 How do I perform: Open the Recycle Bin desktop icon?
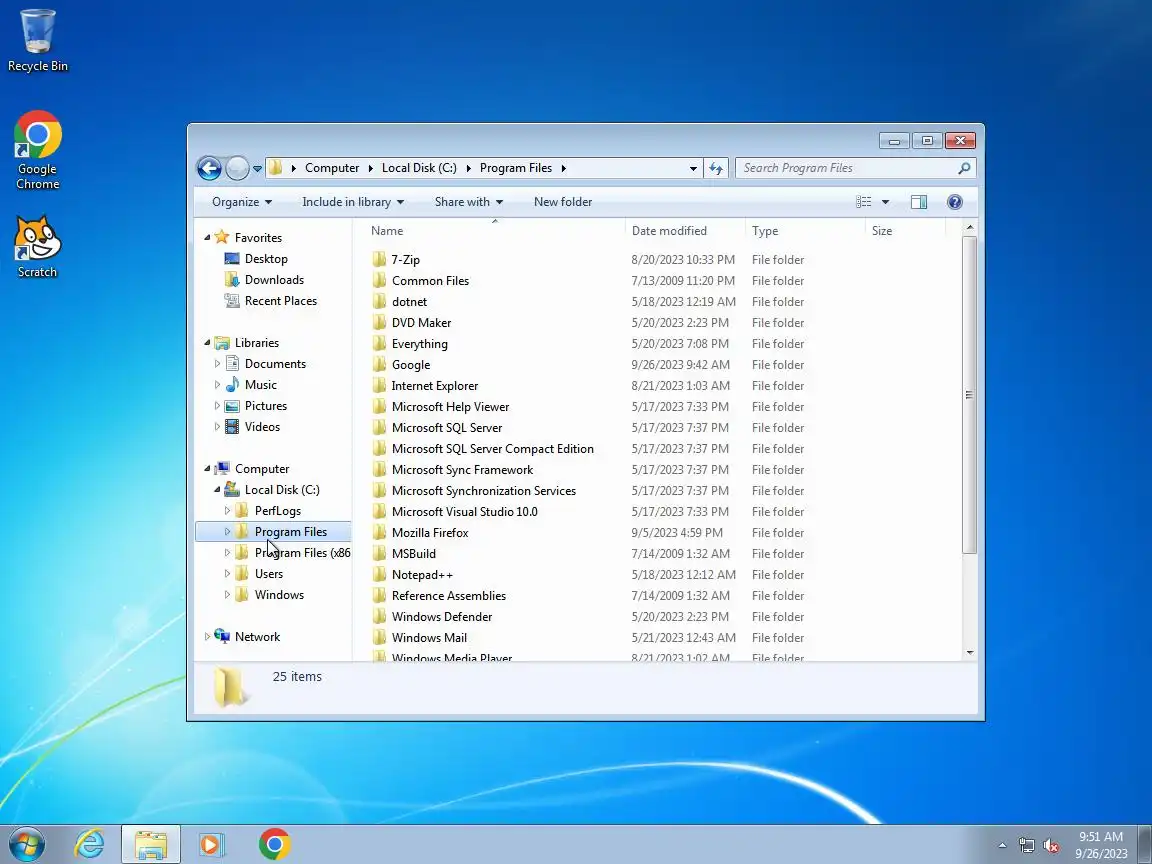[x=37, y=40]
